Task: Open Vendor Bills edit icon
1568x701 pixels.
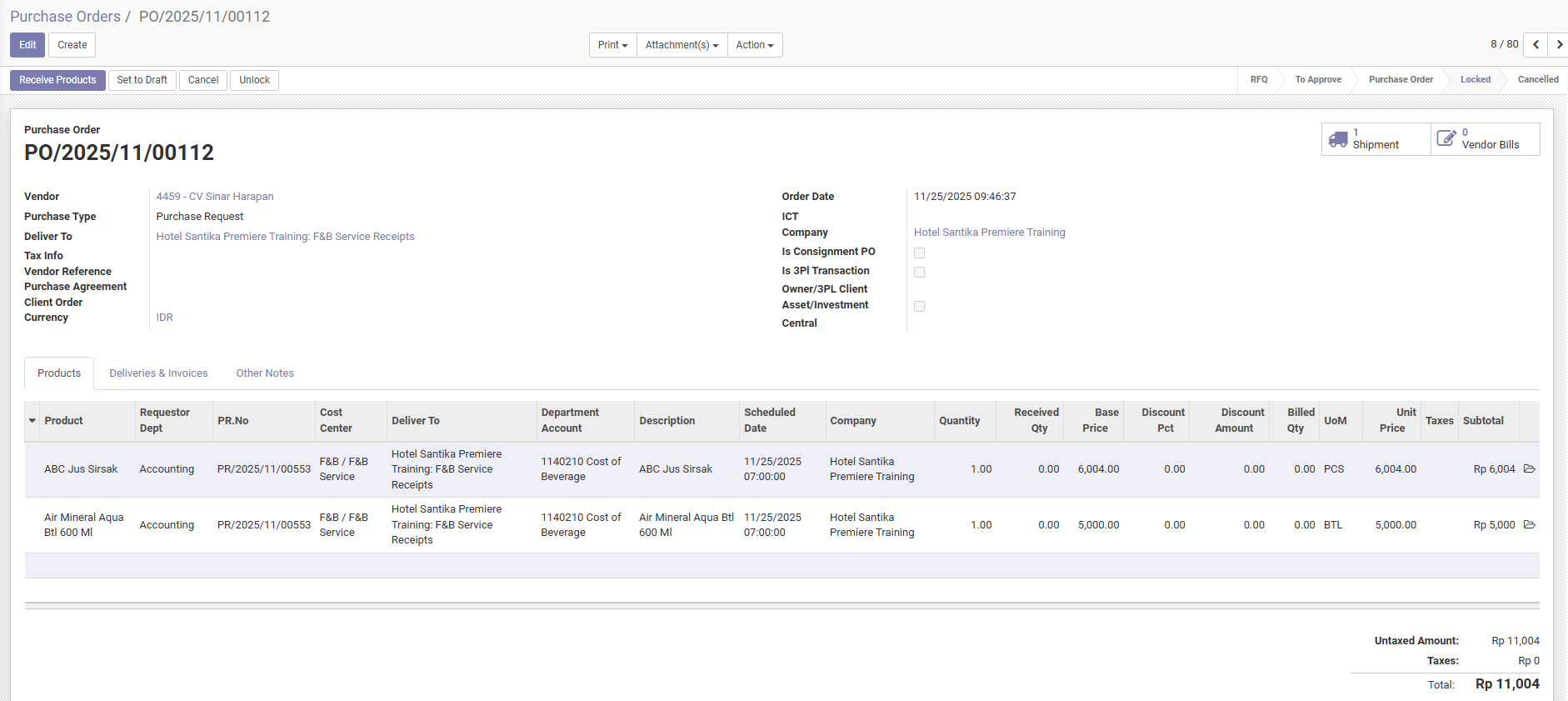Action: pos(1446,139)
